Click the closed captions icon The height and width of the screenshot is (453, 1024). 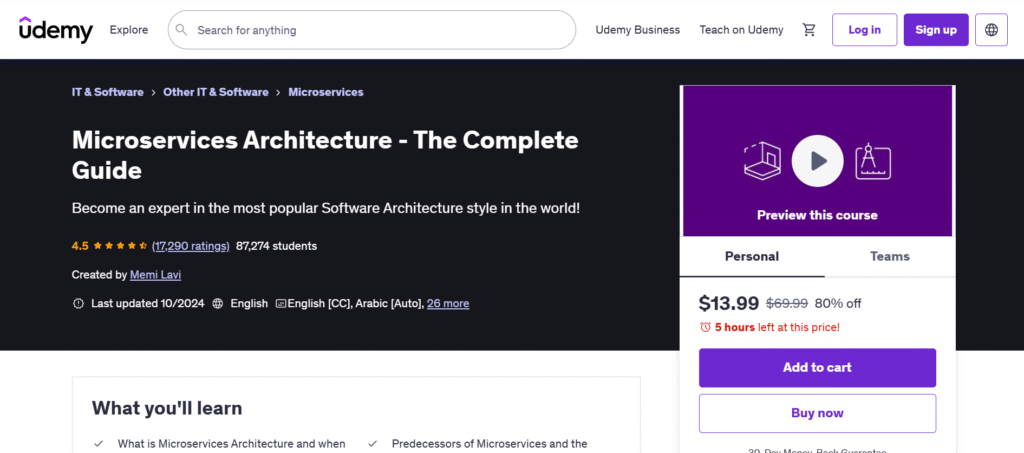tap(281, 304)
